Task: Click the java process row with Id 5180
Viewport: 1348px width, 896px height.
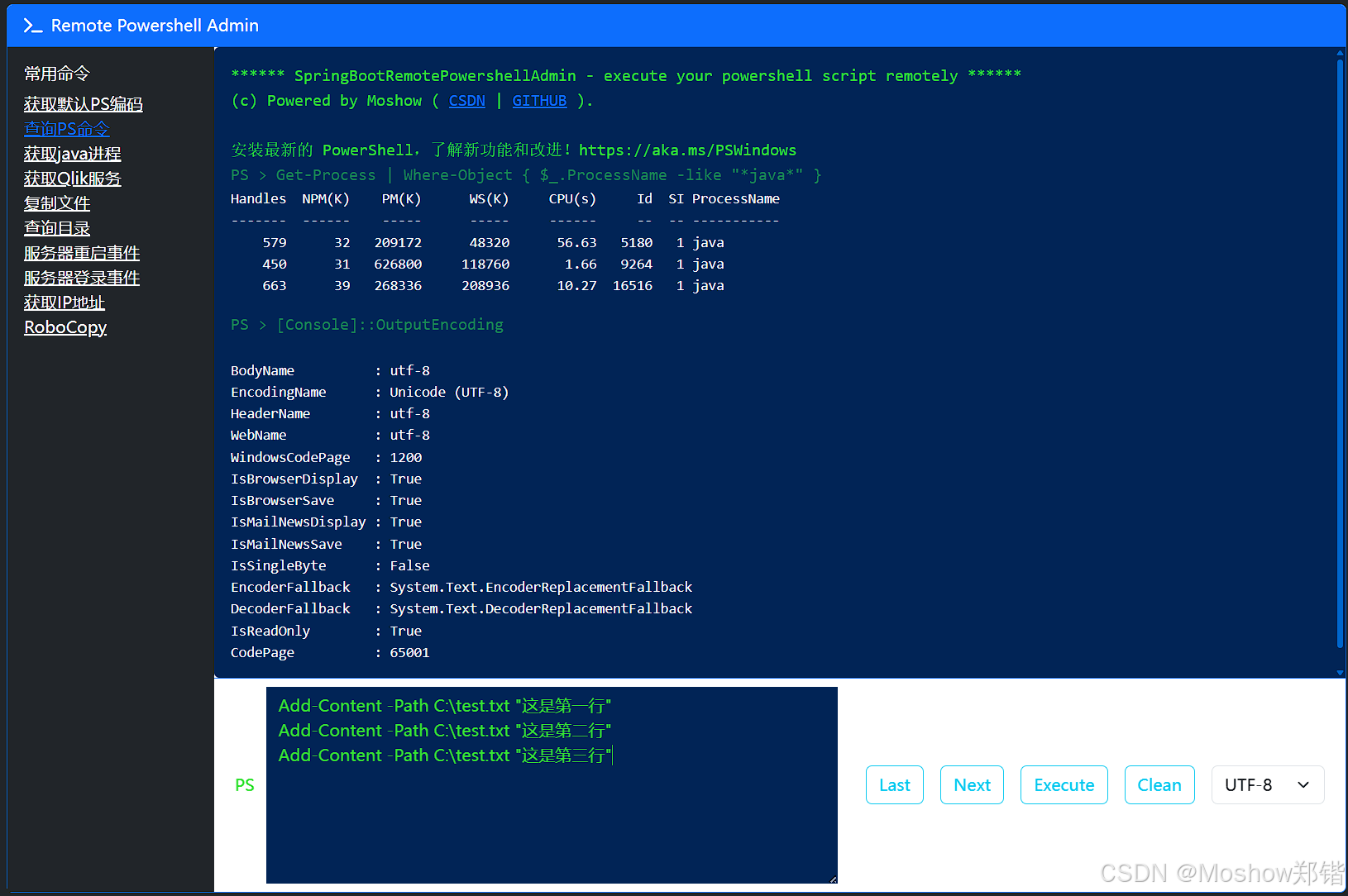Action: (493, 242)
